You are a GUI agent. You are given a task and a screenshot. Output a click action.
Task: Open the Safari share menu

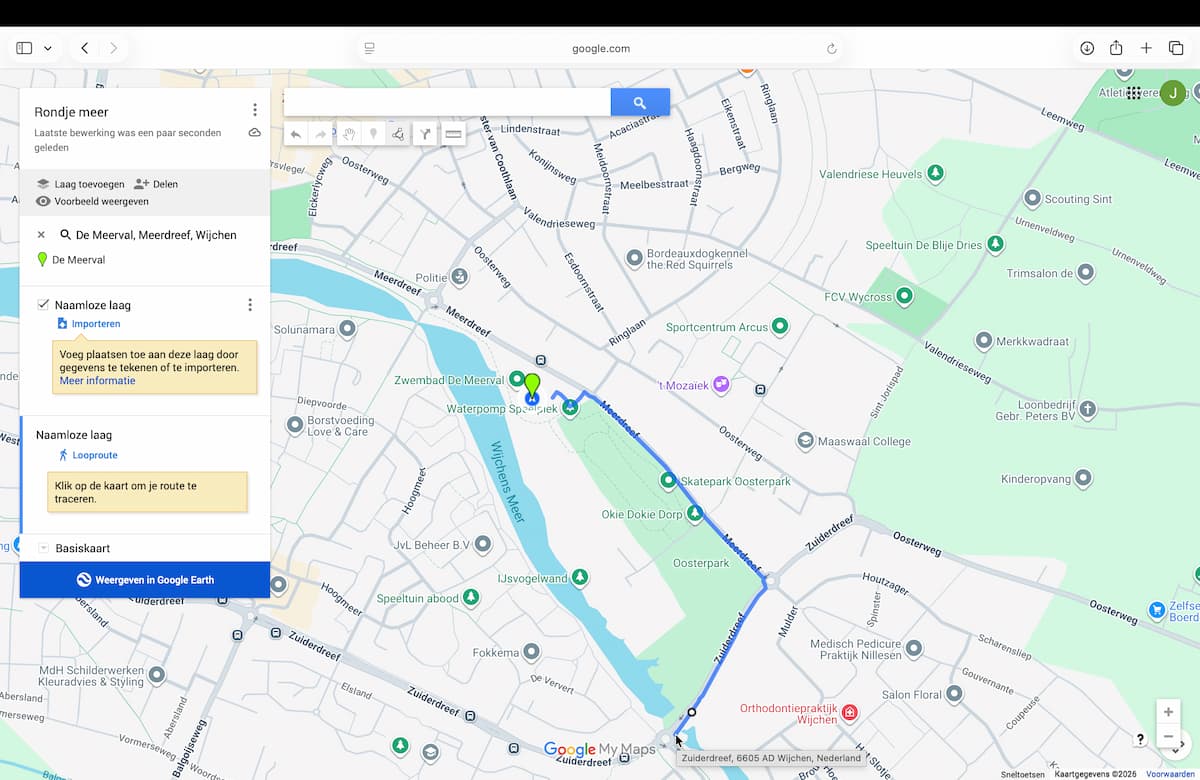pyautogui.click(x=1116, y=48)
